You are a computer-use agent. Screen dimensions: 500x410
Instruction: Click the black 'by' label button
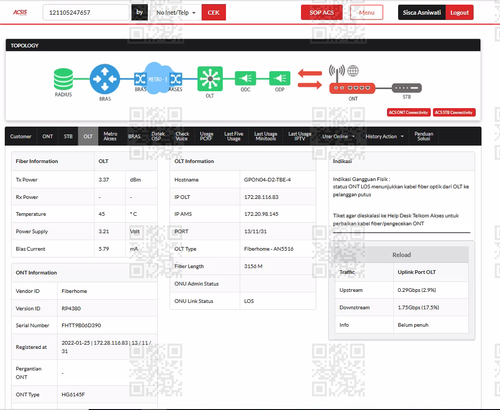pyautogui.click(x=139, y=12)
